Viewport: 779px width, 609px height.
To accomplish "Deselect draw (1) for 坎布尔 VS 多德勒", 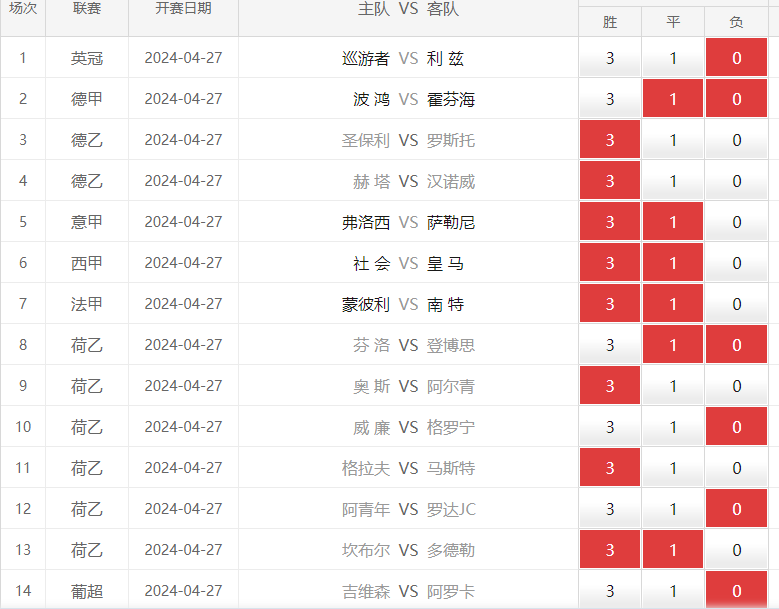I will [x=673, y=549].
